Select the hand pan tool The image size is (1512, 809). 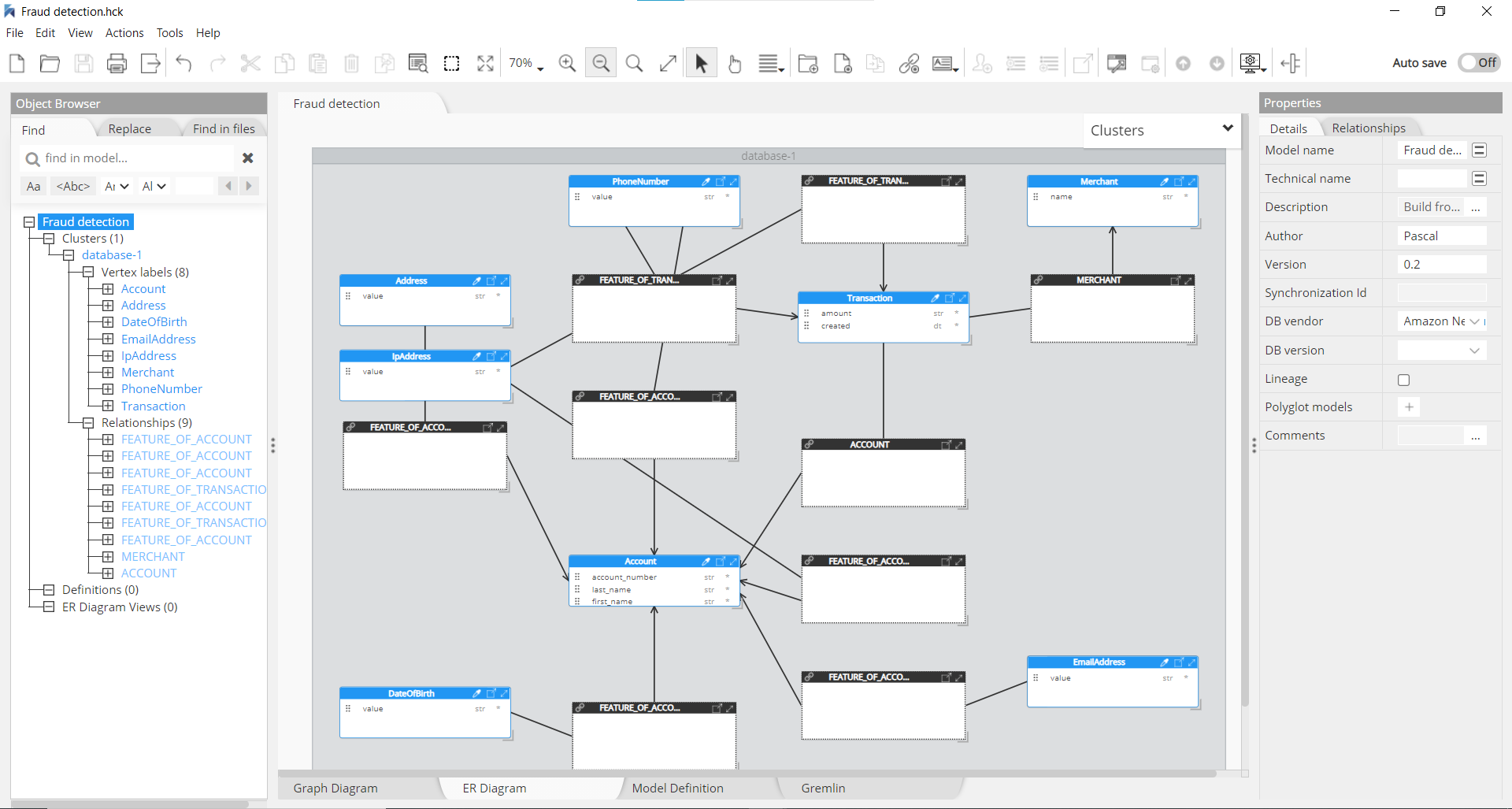(x=735, y=64)
